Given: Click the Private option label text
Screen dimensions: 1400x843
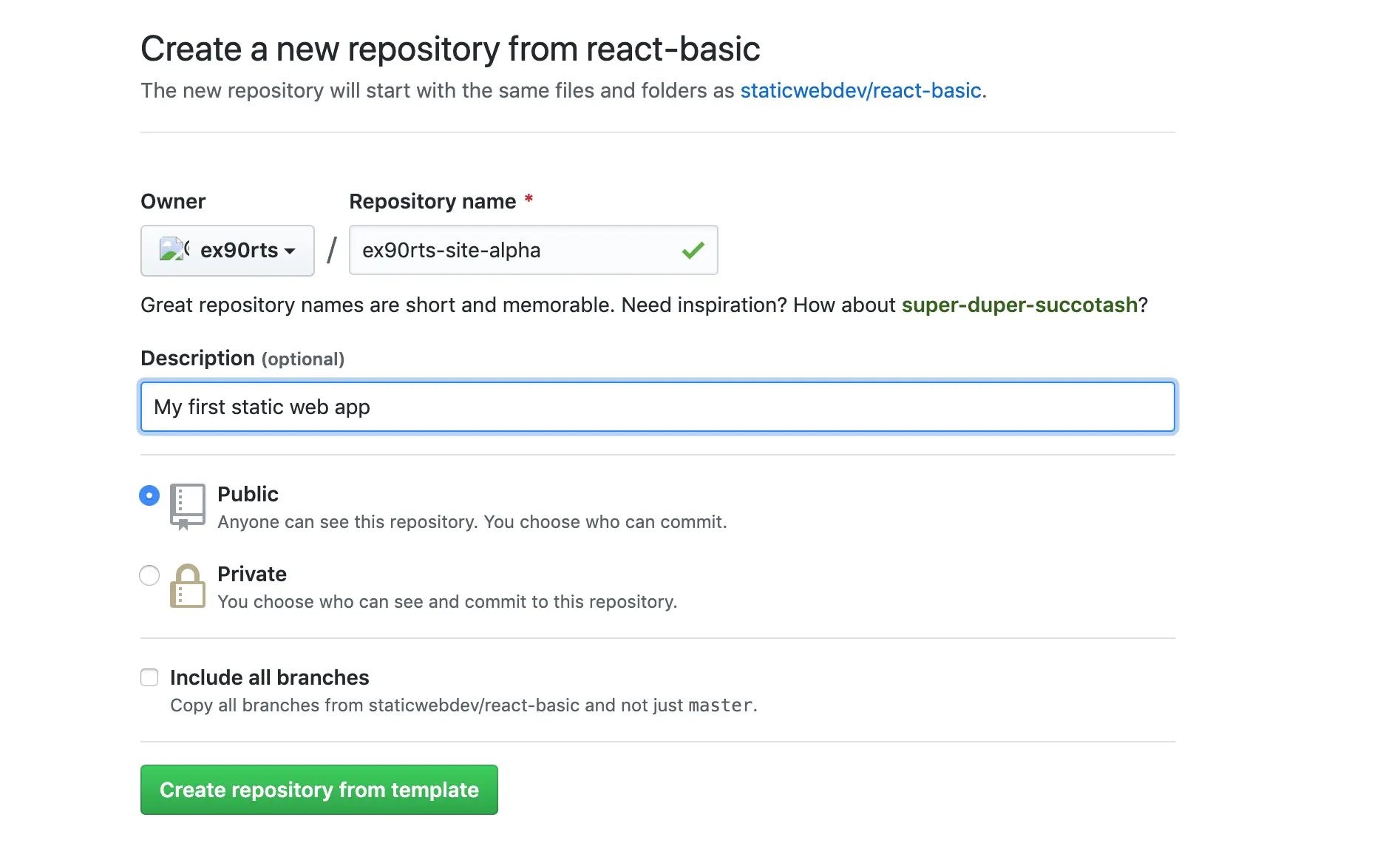Looking at the screenshot, I should tap(251, 574).
